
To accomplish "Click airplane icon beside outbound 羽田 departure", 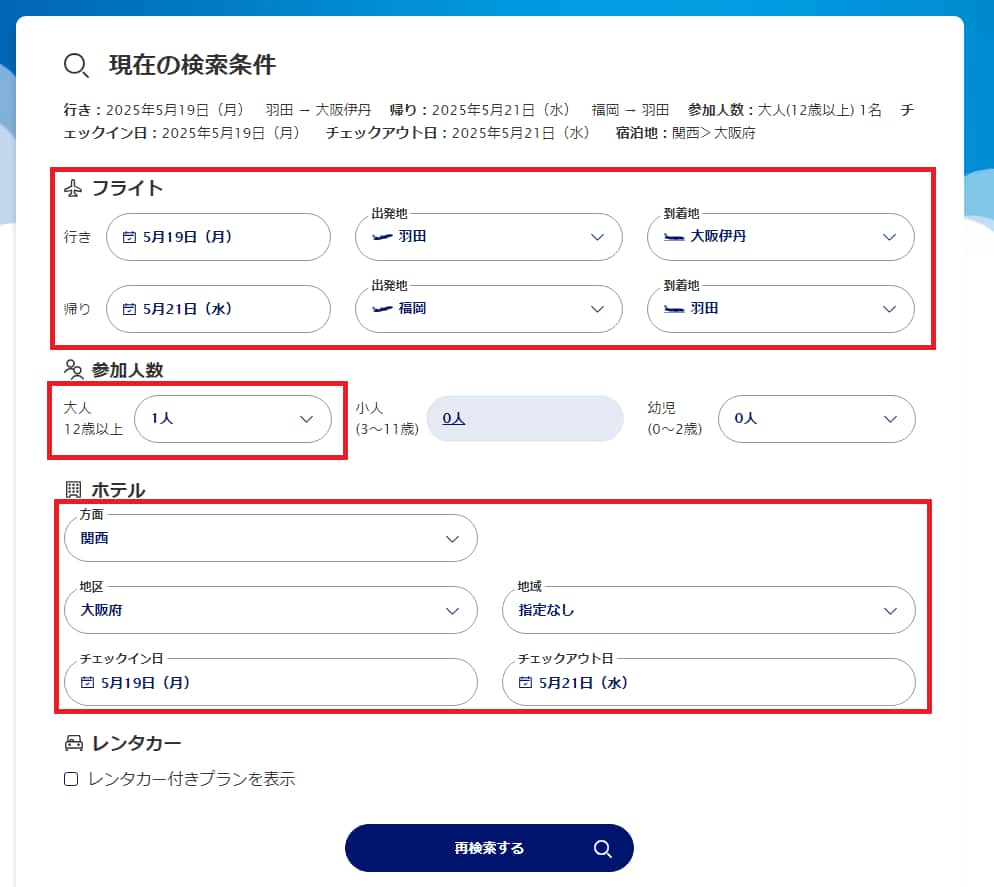I will (x=381, y=237).
